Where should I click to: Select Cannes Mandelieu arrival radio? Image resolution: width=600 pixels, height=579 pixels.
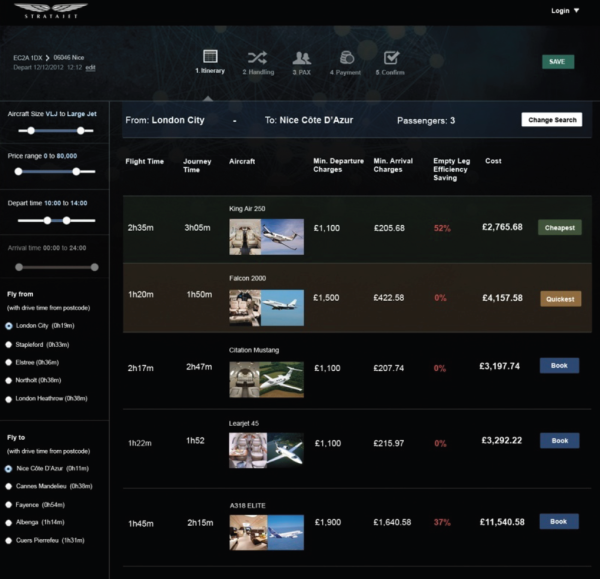pyautogui.click(x=9, y=486)
